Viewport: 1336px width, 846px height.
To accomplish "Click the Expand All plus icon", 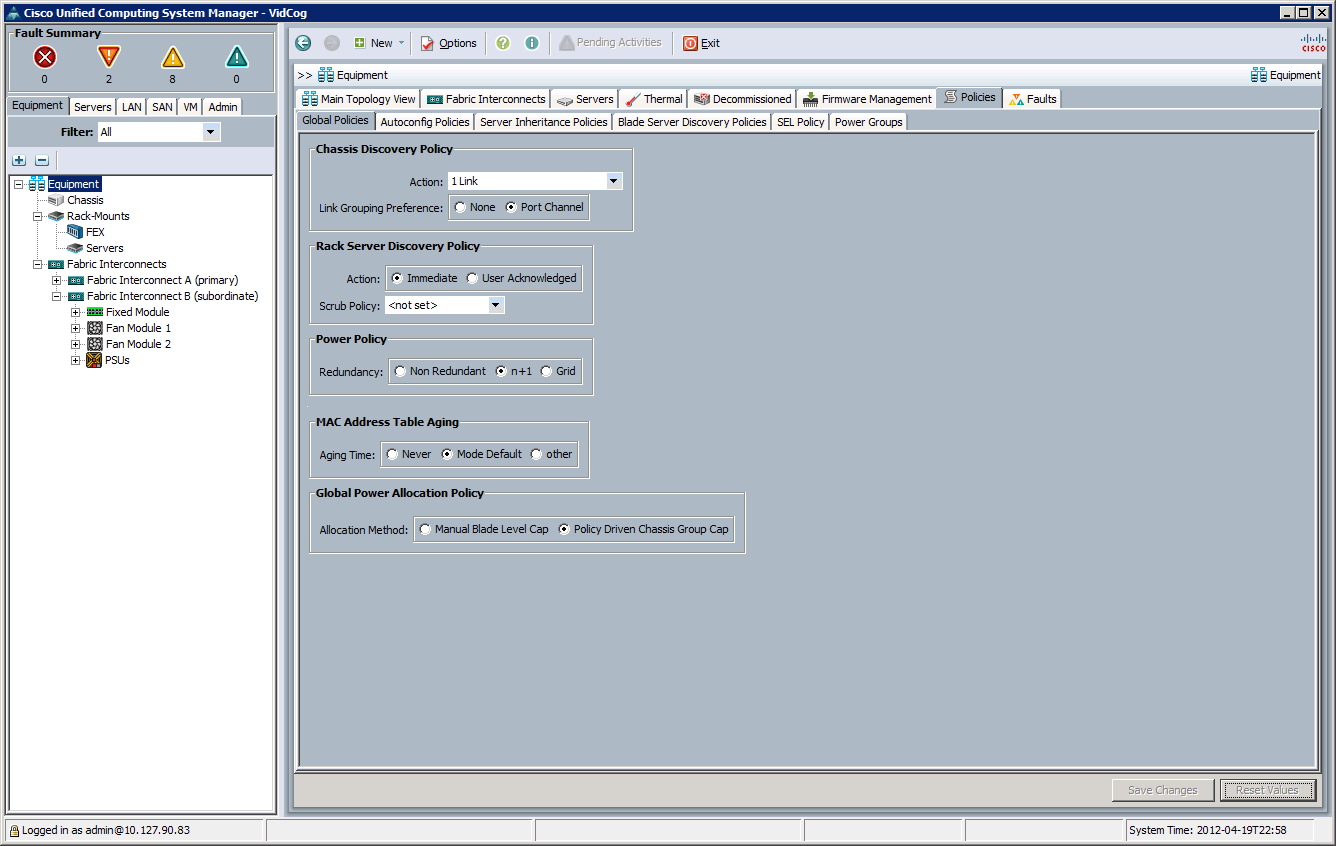I will click(x=19, y=160).
